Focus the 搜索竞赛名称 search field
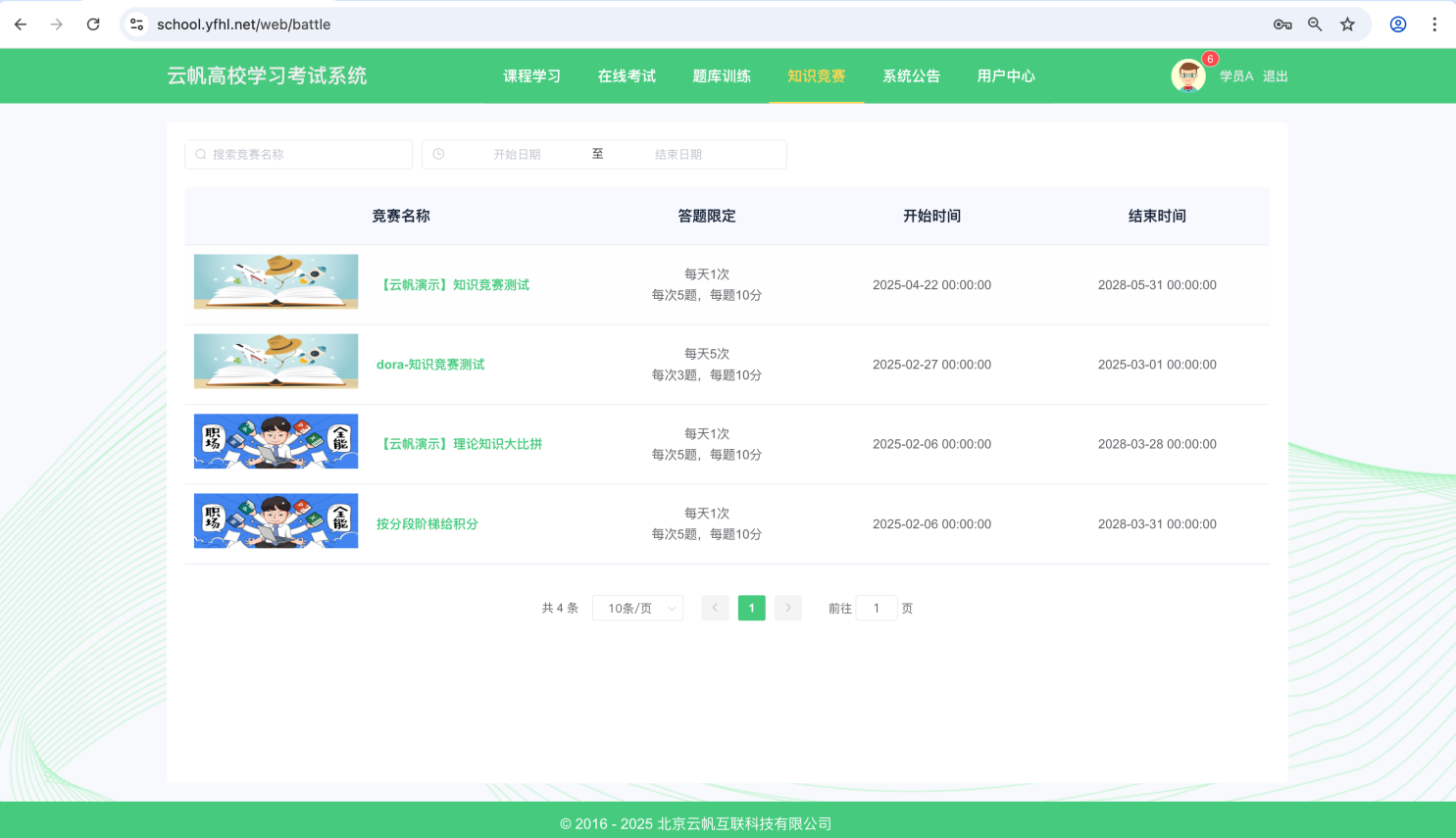The image size is (1456, 838). click(x=299, y=154)
